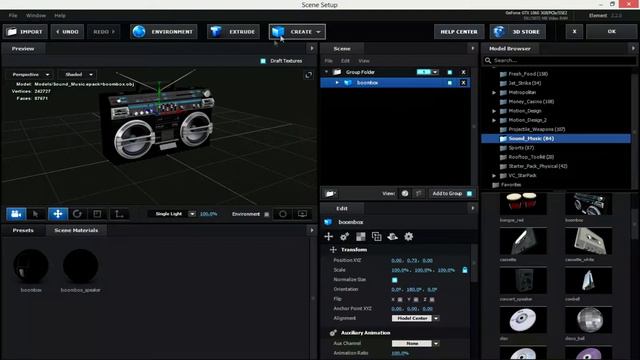
Task: Toggle Group Folder visibility checkbox
Action: (x=450, y=72)
